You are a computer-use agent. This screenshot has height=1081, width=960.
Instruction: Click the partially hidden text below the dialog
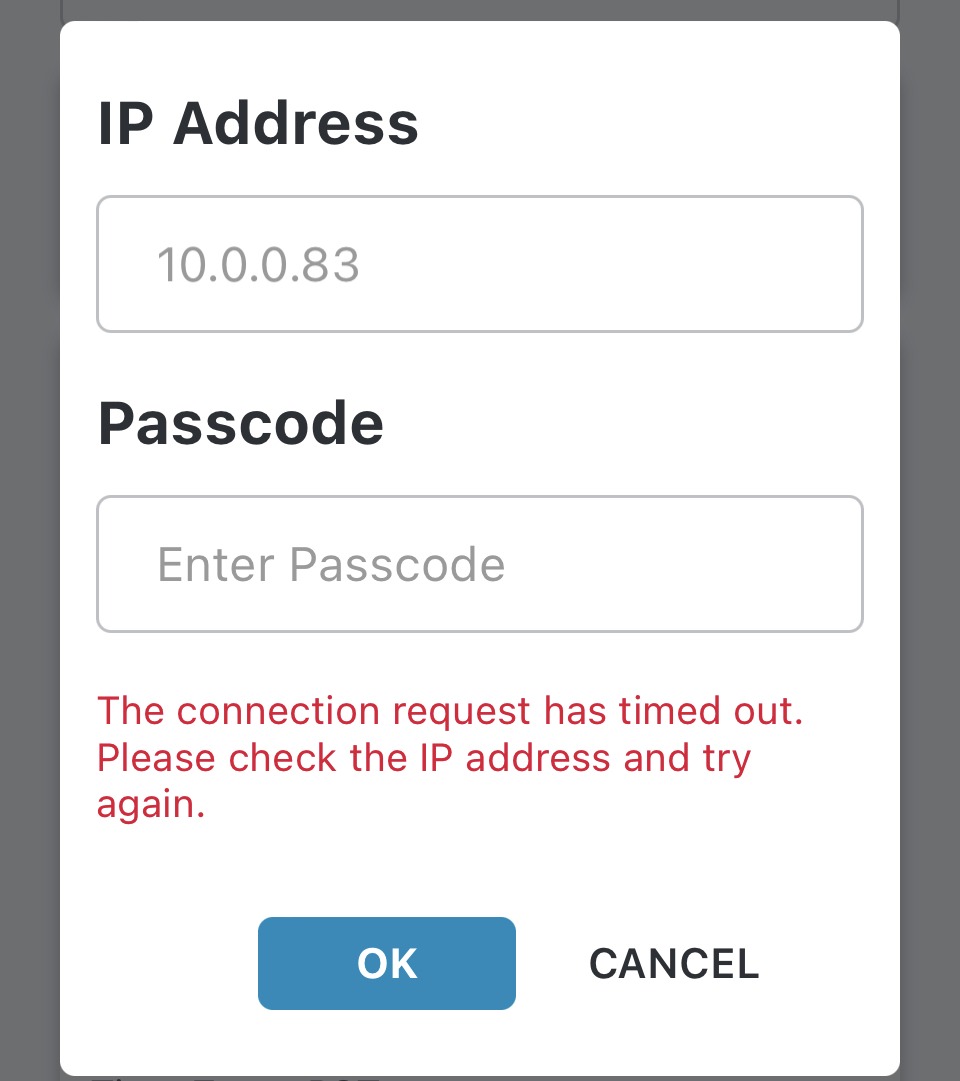(234, 1077)
